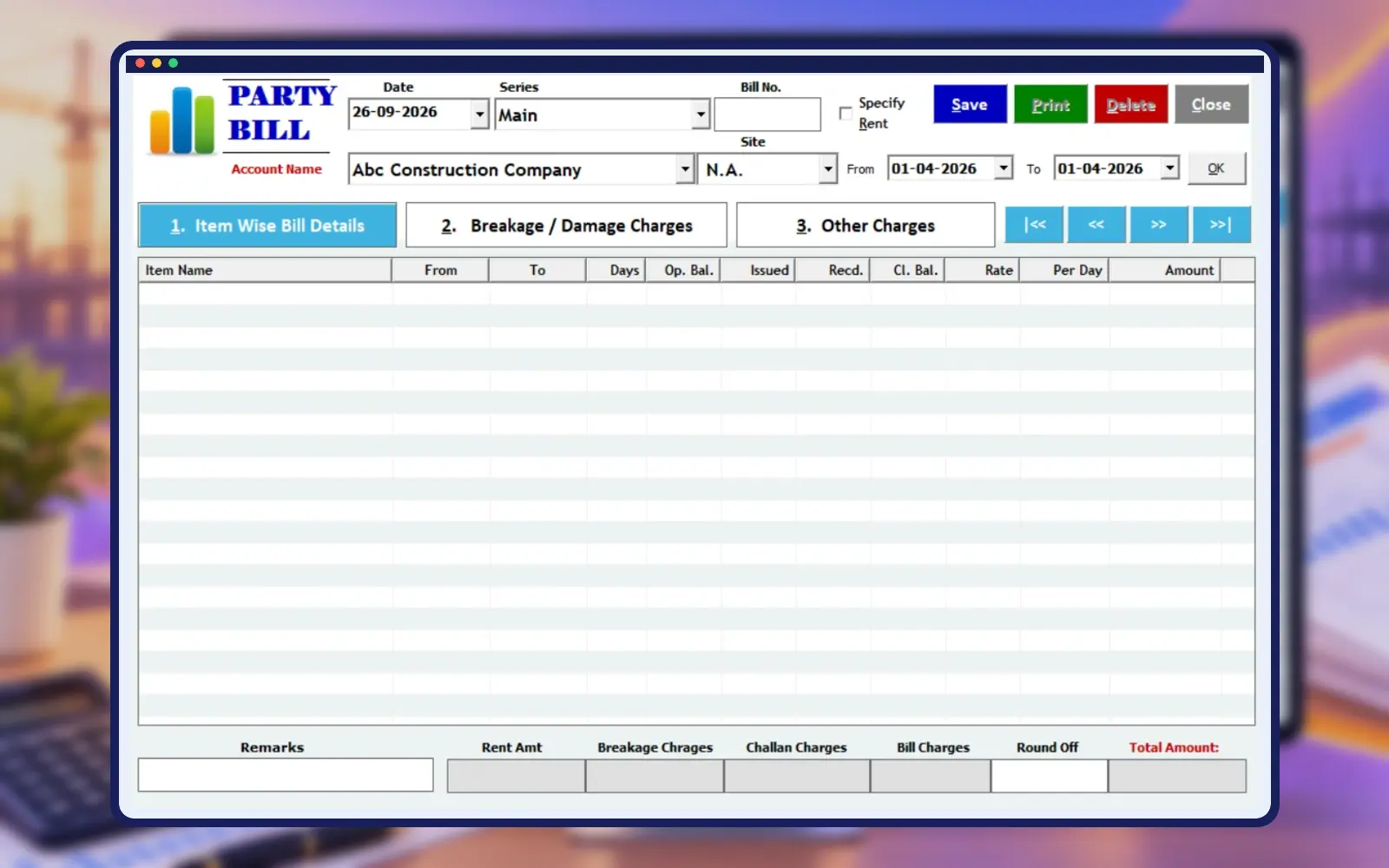Image resolution: width=1389 pixels, height=868 pixels.
Task: Click the Issued column header
Action: [x=757, y=270]
